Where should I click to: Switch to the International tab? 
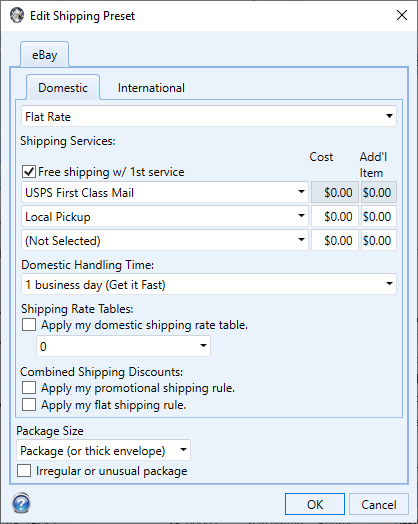point(151,88)
